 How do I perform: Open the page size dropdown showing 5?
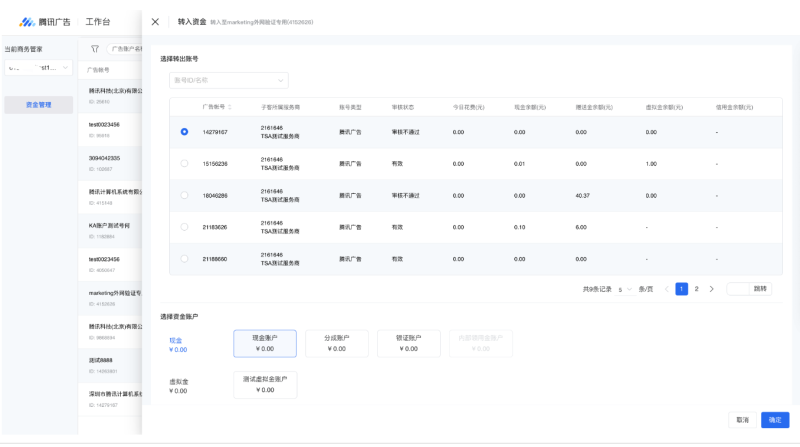627,289
